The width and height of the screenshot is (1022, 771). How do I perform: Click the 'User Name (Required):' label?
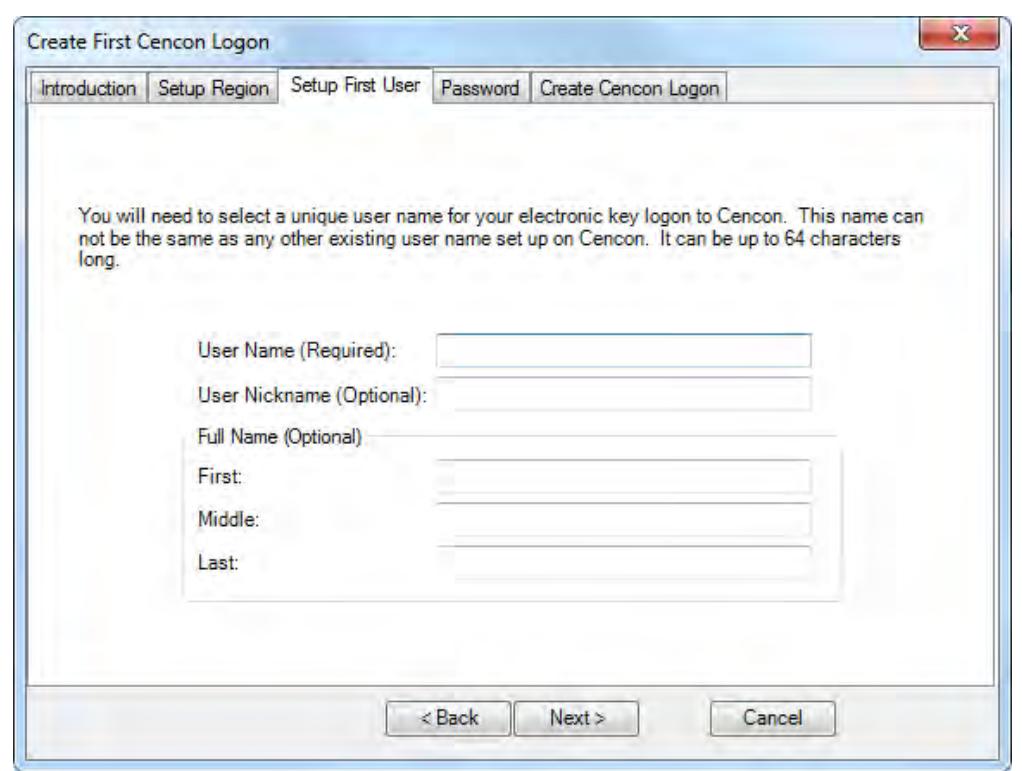click(297, 351)
